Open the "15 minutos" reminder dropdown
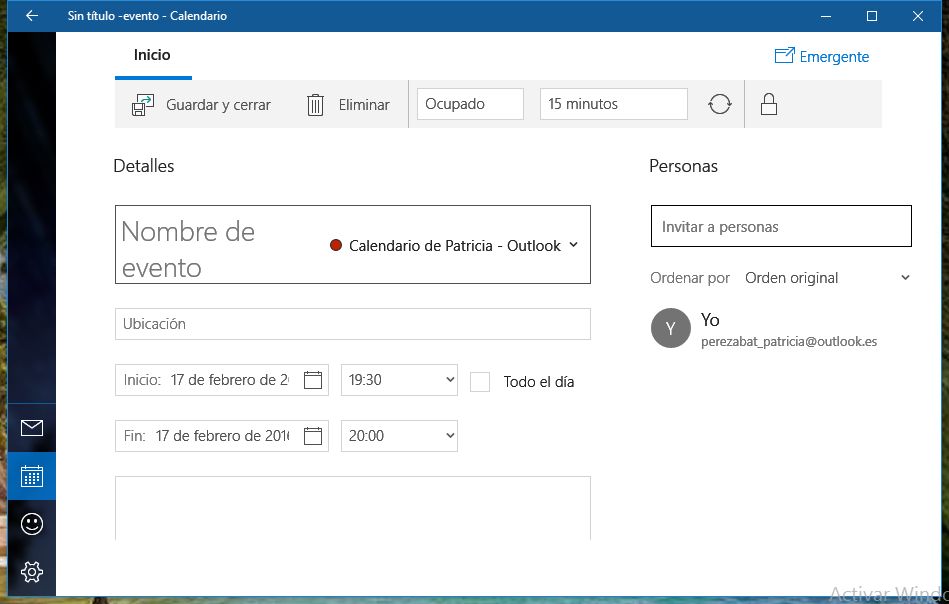Screen dimensions: 949x604 click(x=613, y=104)
